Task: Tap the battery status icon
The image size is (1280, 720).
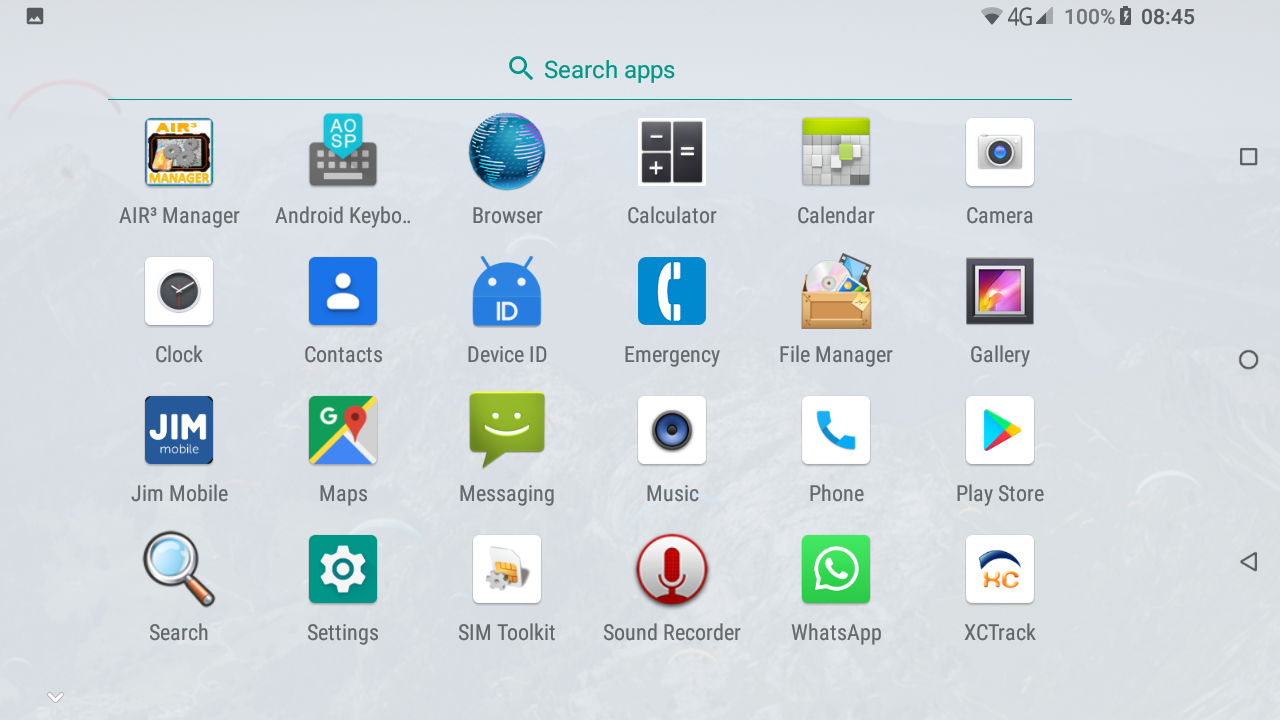Action: (1126, 16)
